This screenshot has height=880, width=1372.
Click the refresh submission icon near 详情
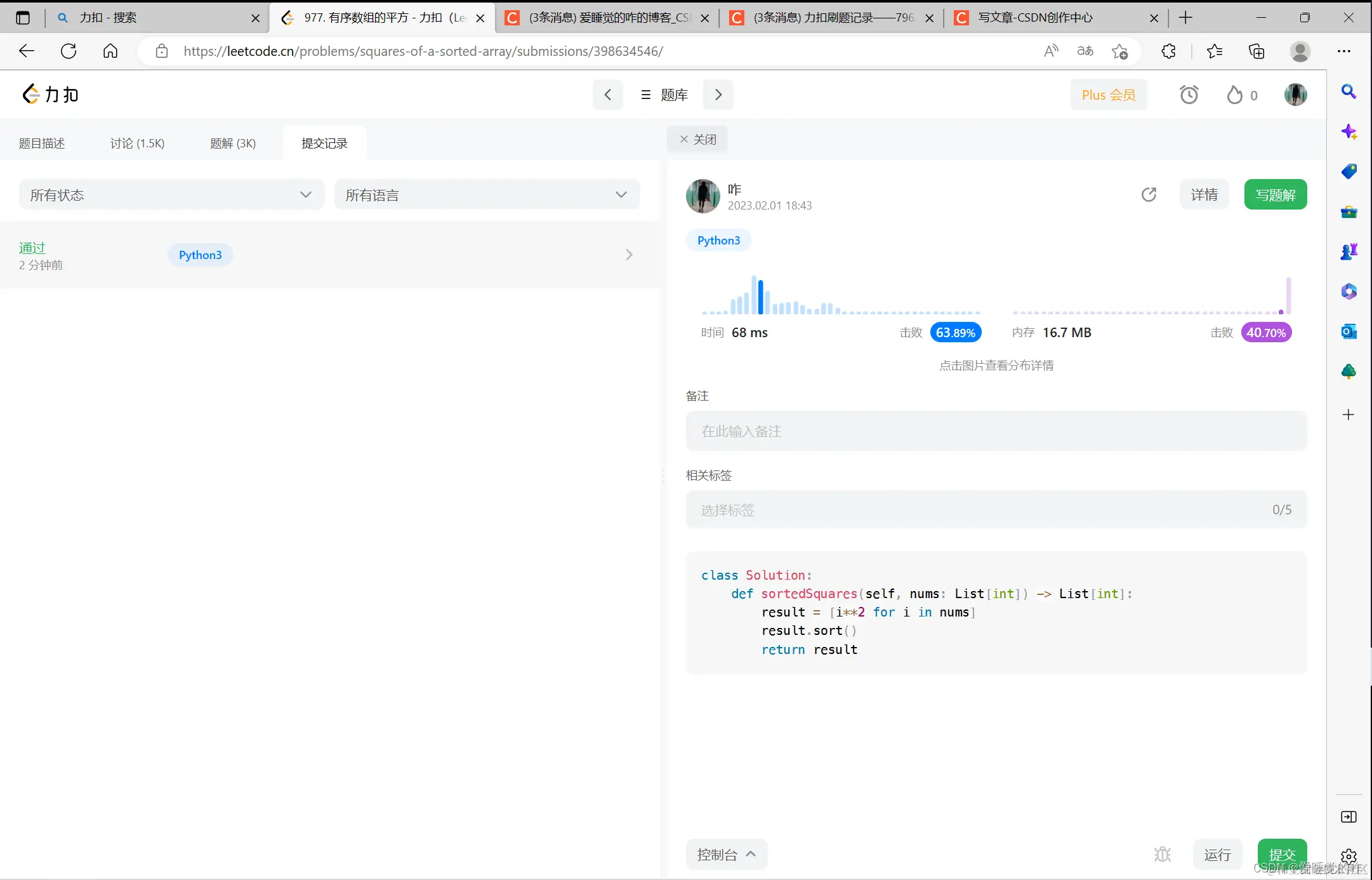(x=1149, y=194)
